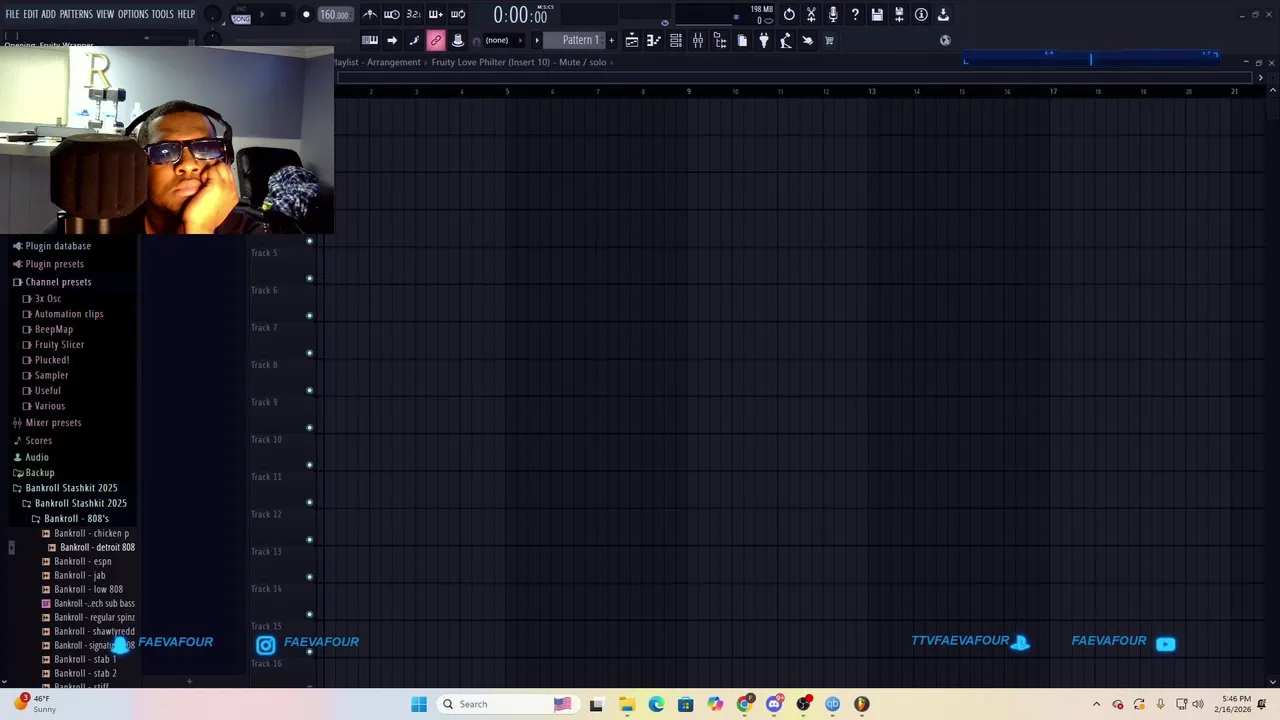This screenshot has width=1280, height=720.
Task: Click the Track 9 label
Action: tap(264, 402)
